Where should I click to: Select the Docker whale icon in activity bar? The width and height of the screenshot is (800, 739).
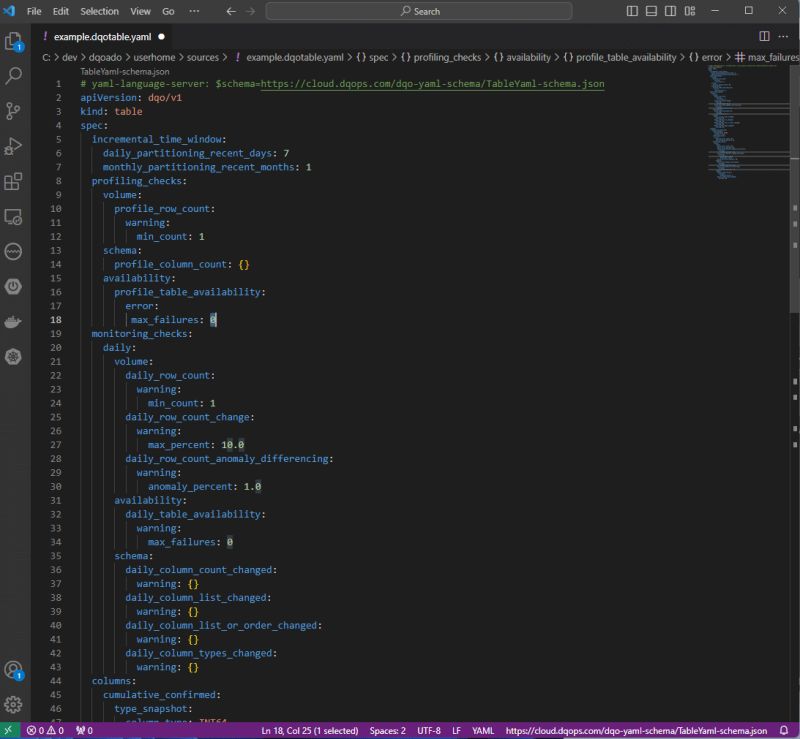point(13,321)
